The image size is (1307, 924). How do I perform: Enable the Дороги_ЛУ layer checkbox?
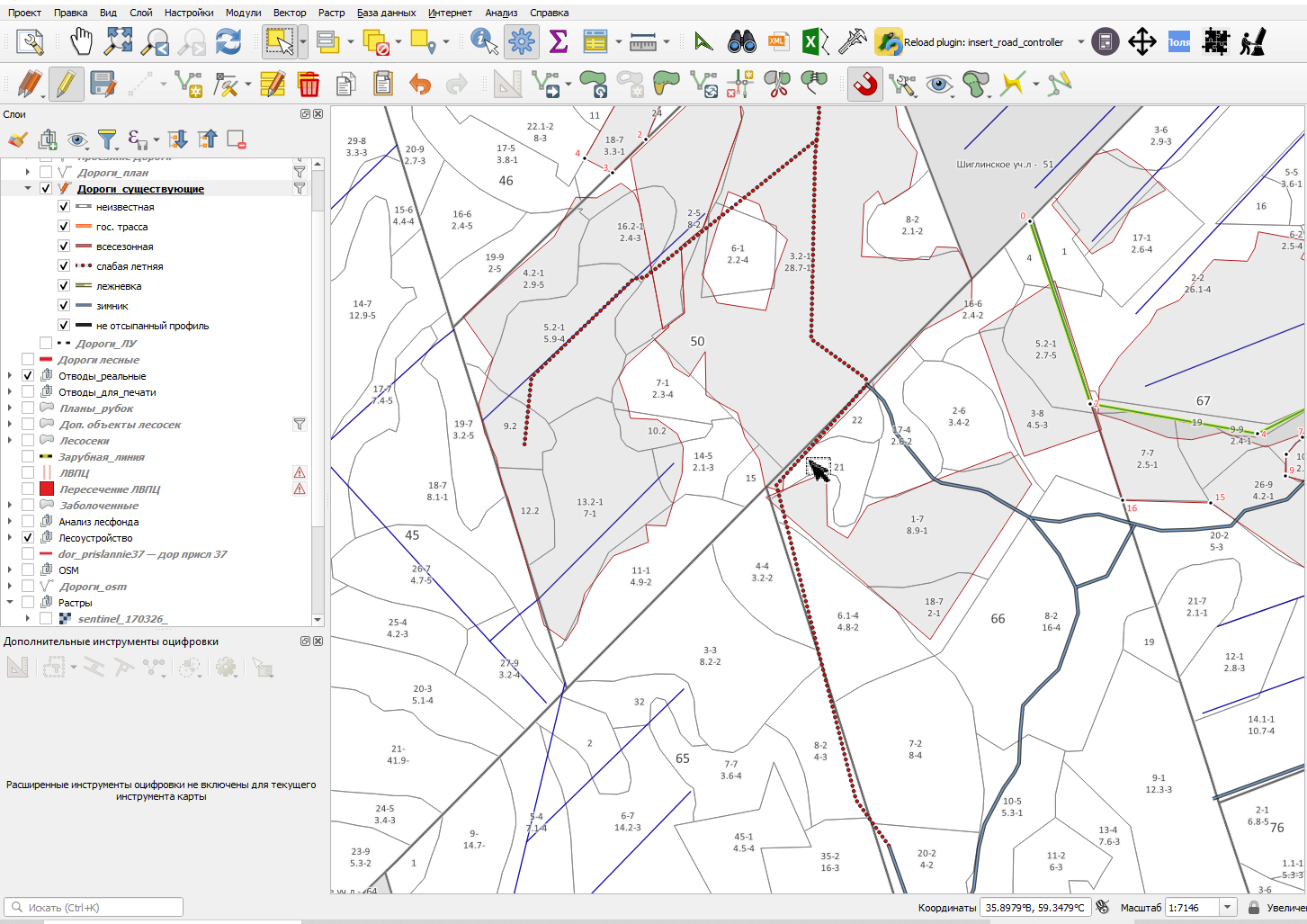point(46,343)
